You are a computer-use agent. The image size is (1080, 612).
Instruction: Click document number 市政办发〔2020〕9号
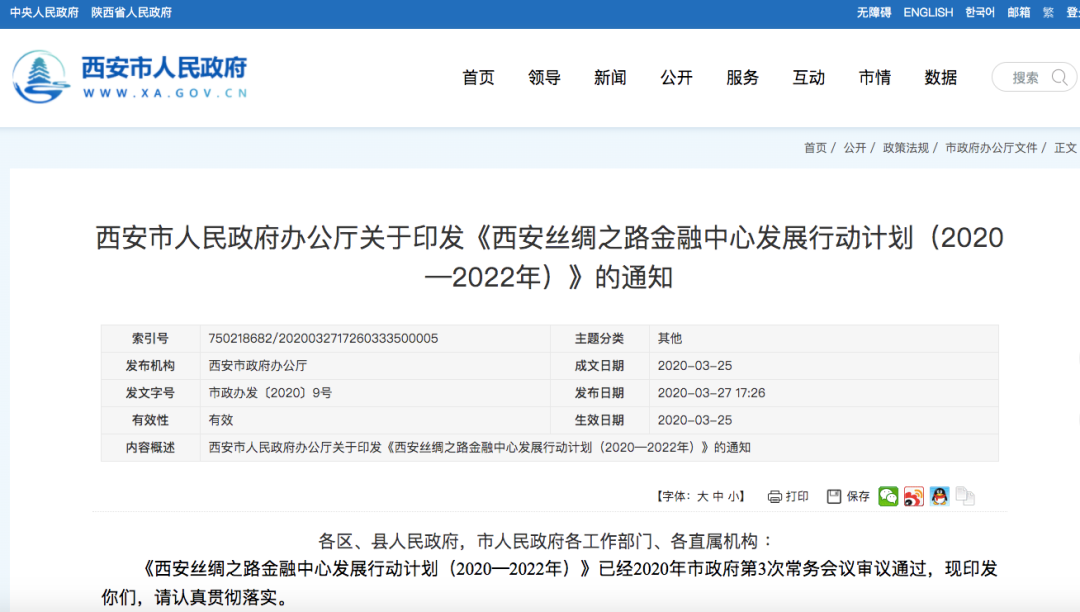pos(270,392)
